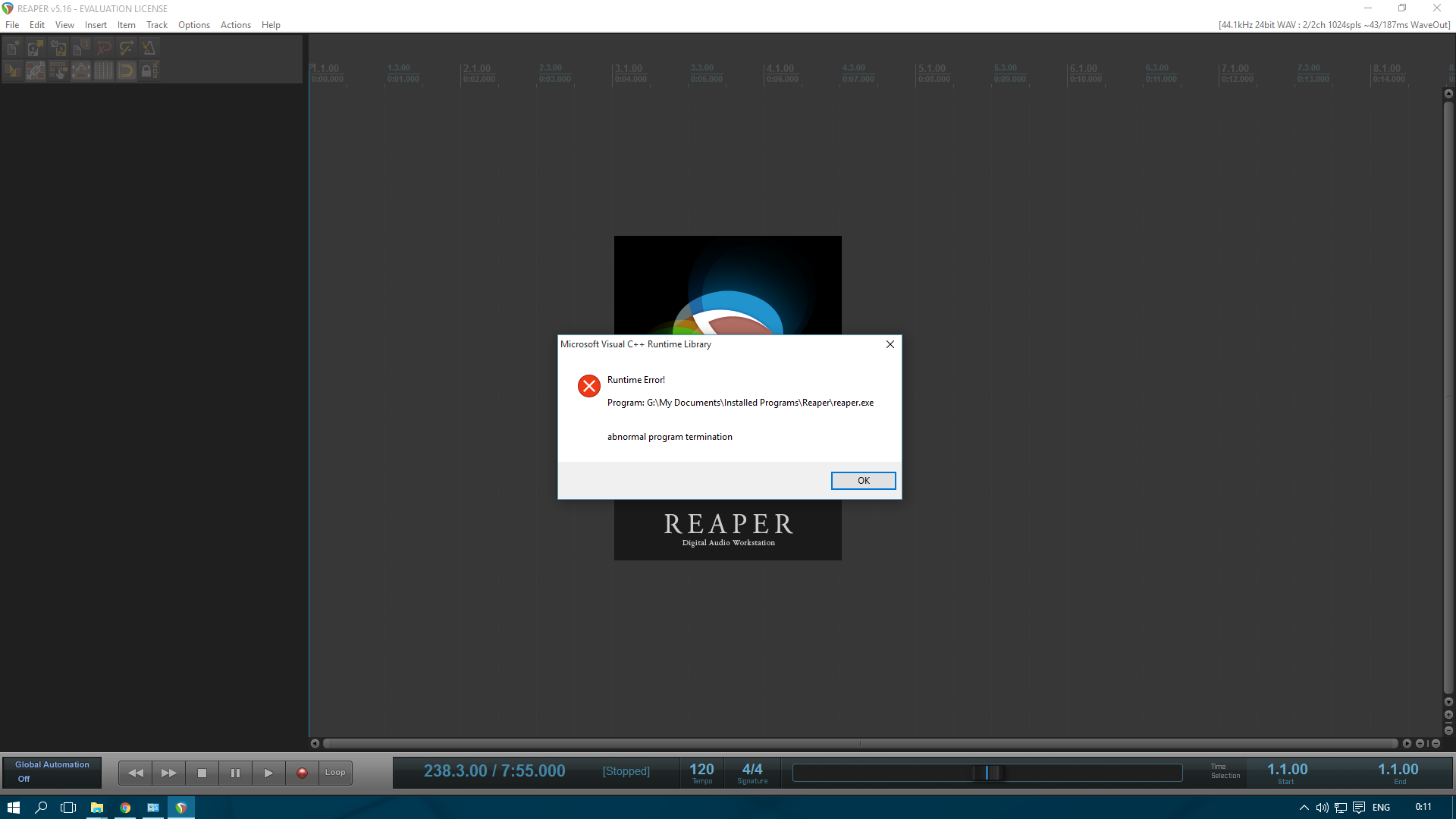The height and width of the screenshot is (819, 1456).
Task: Click the Open Project toolbar icon
Action: (36, 49)
